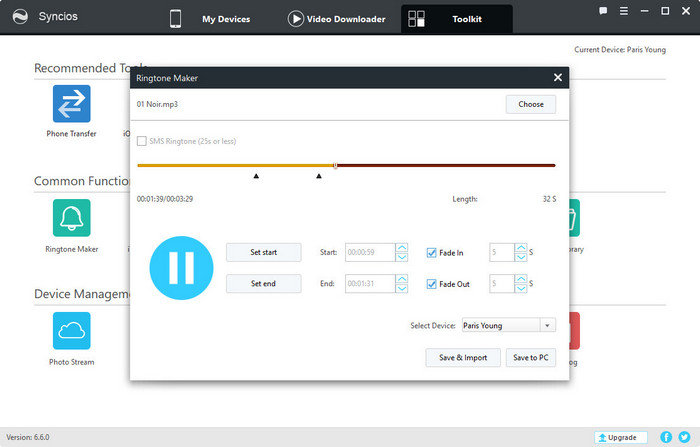
Task: Open the Twitter page icon
Action: click(684, 437)
